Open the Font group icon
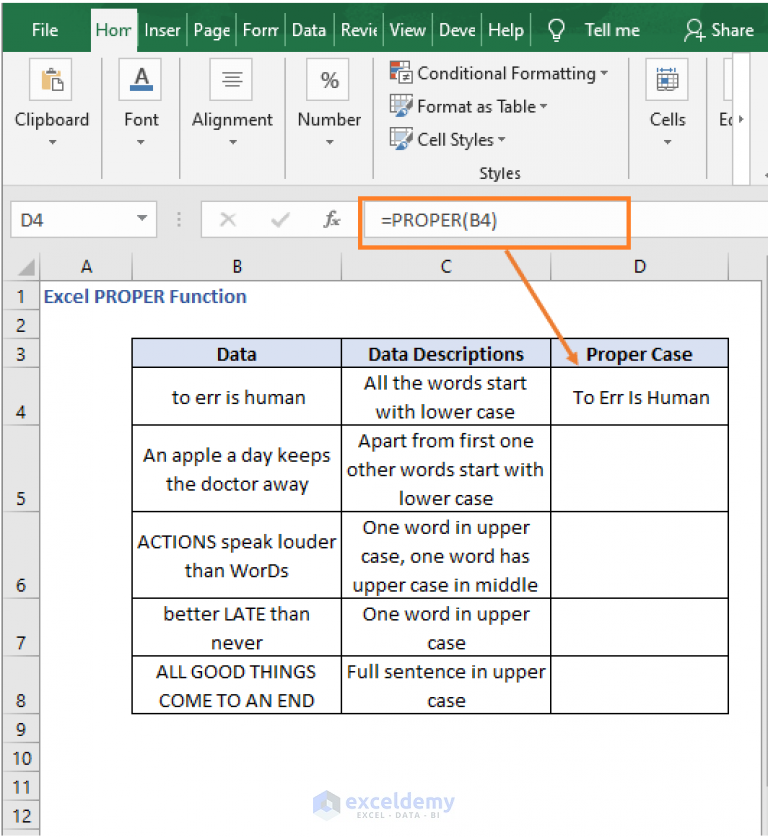Image resolution: width=768 pixels, height=837 pixels. click(140, 80)
